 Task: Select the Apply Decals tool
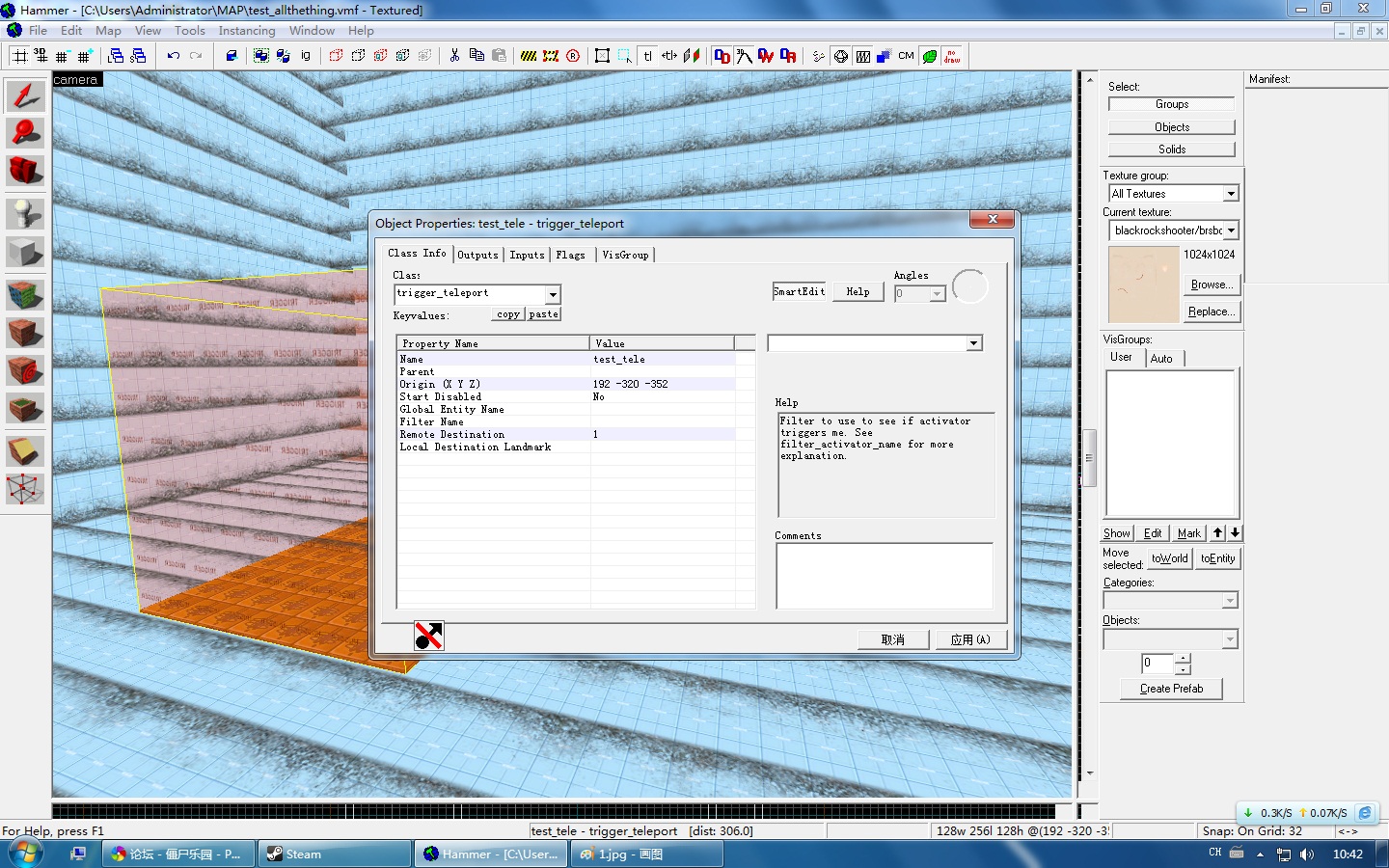[x=25, y=370]
